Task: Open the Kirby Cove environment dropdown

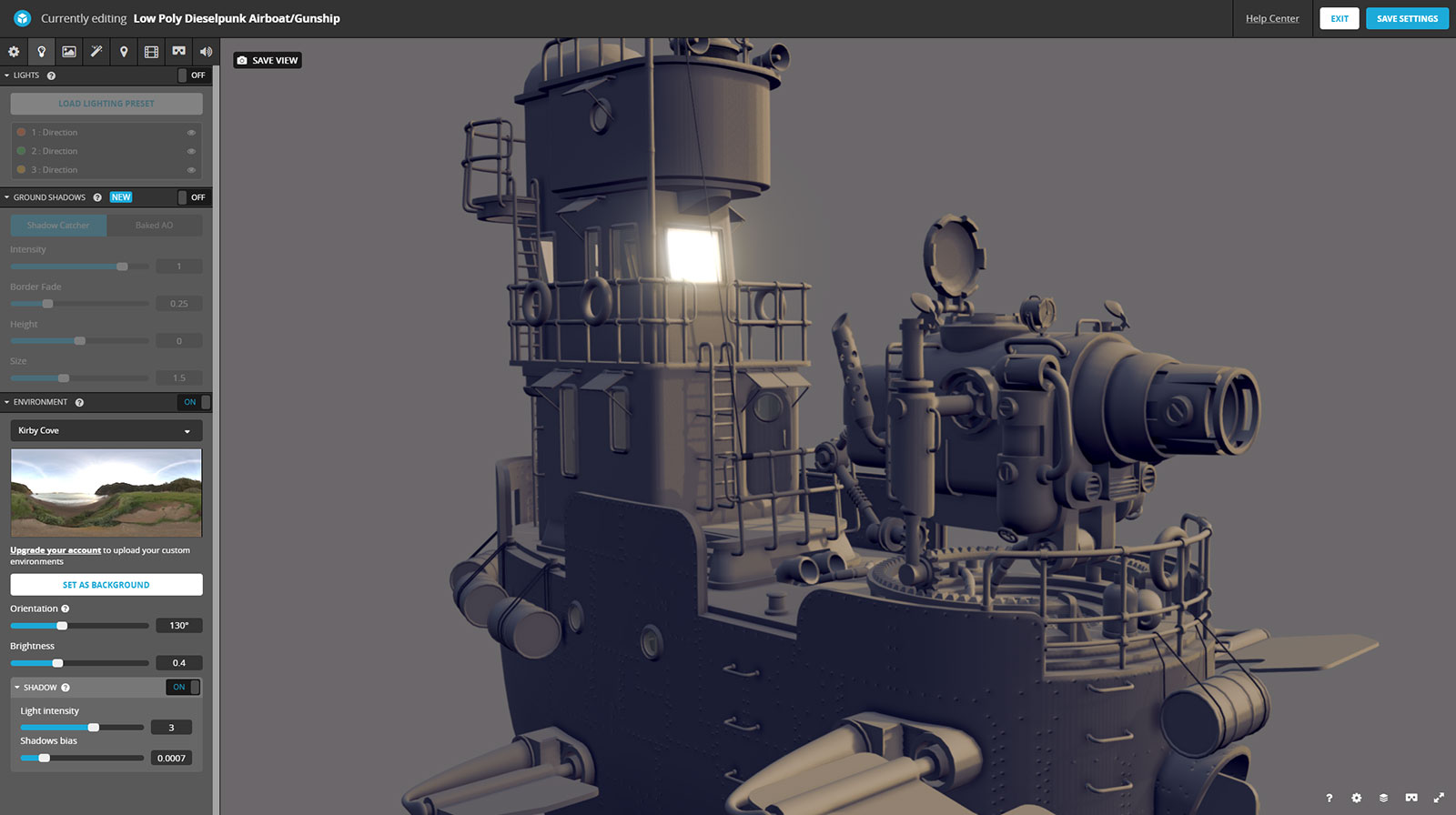Action: (x=106, y=431)
